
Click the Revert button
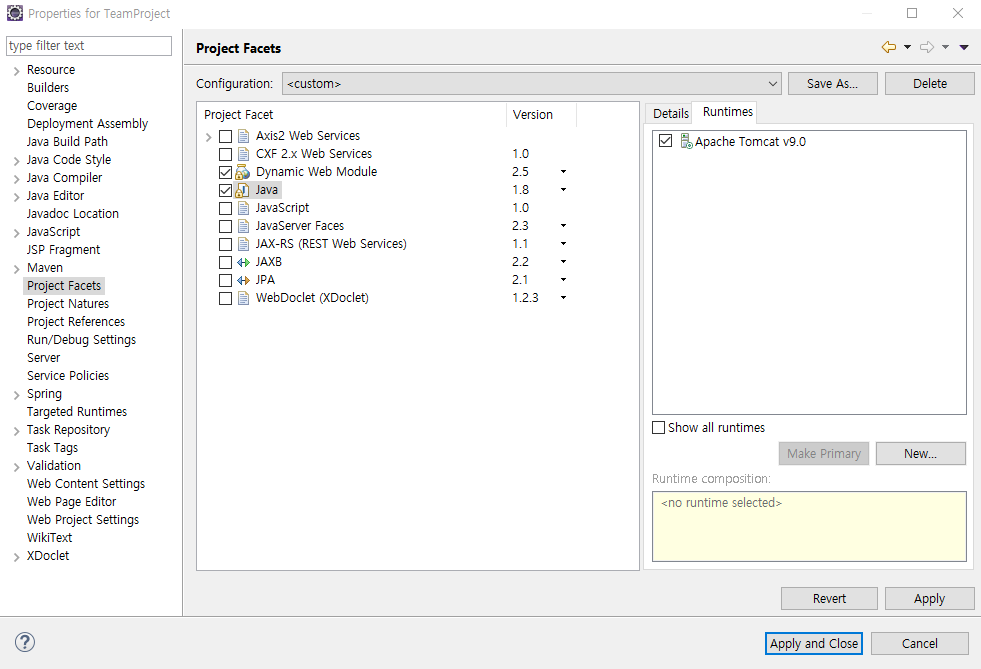[x=829, y=598]
